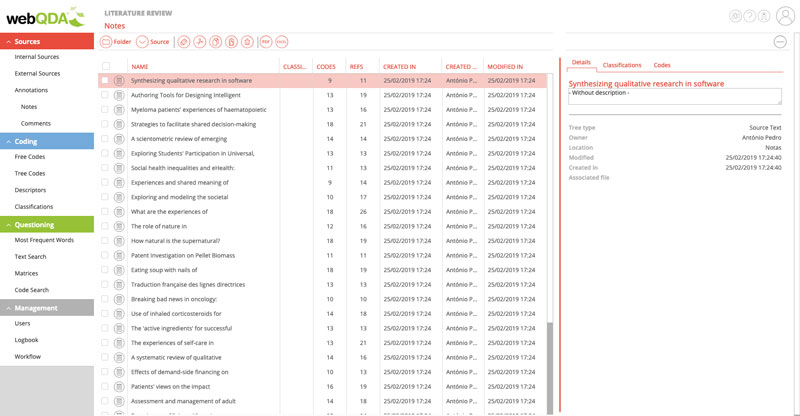800x416 pixels.
Task: Check the 'What are the experiences of' checkbox
Action: pyautogui.click(x=105, y=211)
